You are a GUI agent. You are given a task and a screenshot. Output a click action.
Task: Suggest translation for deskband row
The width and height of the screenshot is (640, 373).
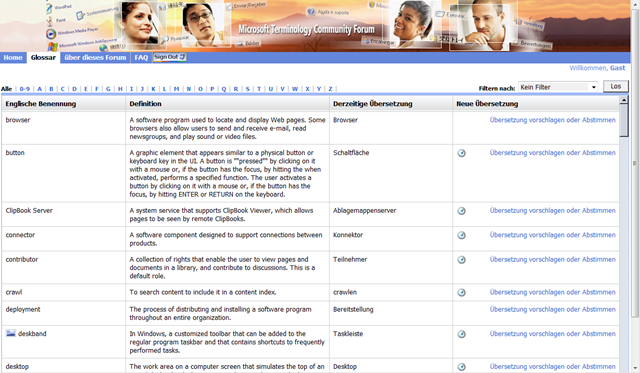553,334
